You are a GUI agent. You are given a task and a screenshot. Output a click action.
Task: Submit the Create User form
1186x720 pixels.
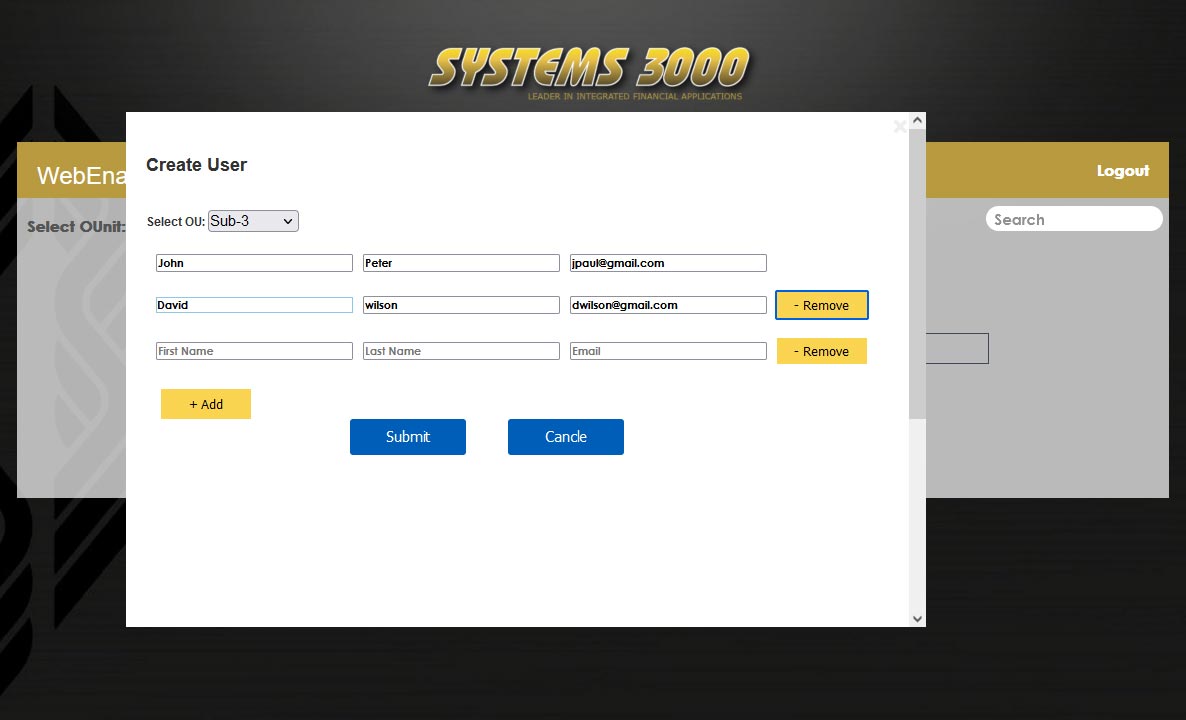407,437
